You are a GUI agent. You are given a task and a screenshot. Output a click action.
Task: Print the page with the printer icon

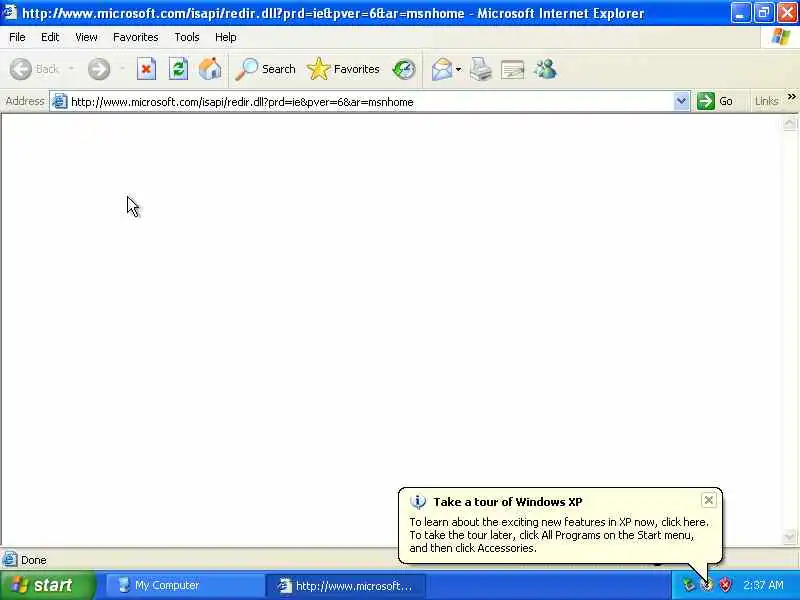481,69
